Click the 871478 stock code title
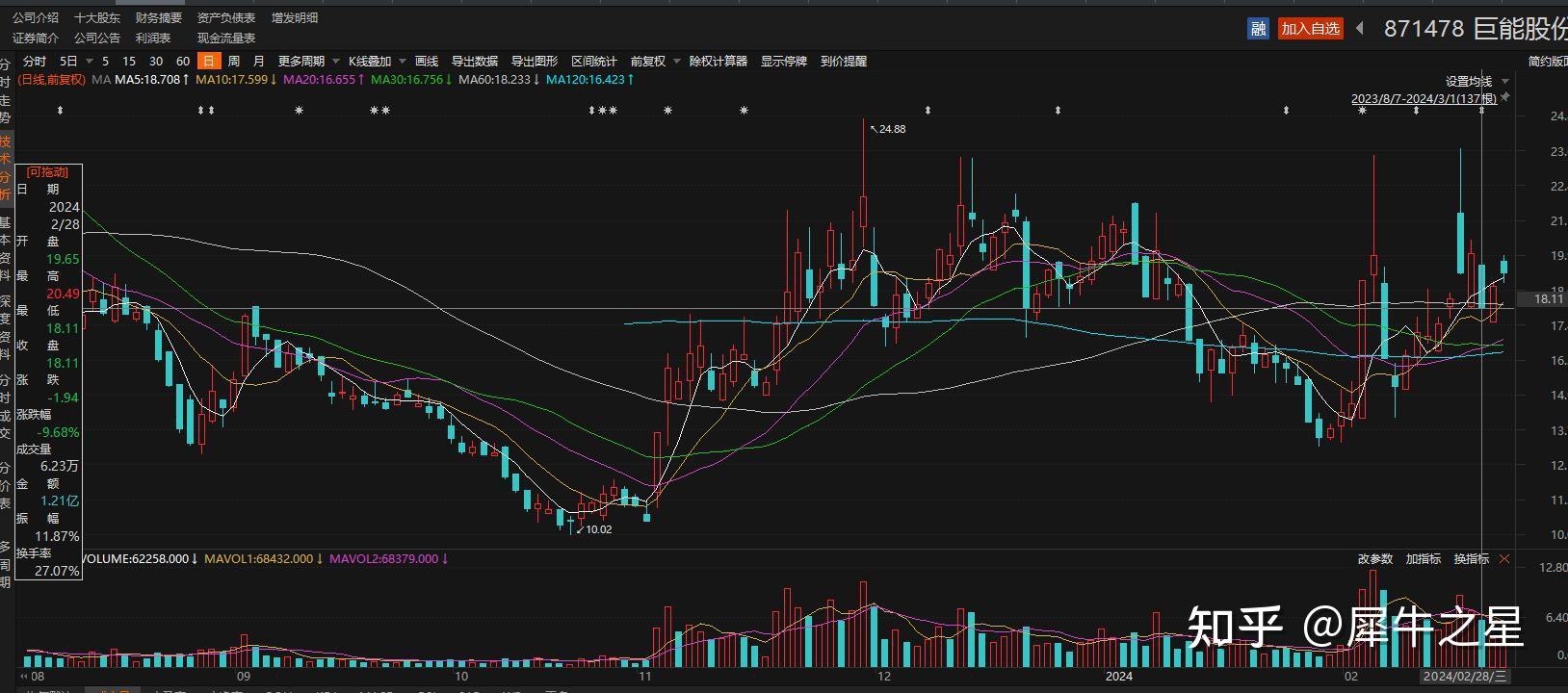This screenshot has width=1568, height=693. (x=1424, y=29)
